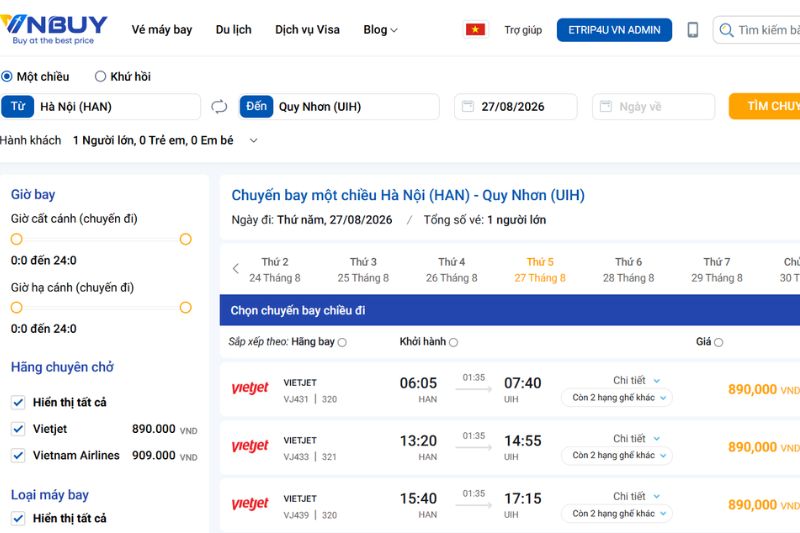800x533 pixels.
Task: Select Thứ 6 28 Tháng 8 date tab
Action: 628,270
